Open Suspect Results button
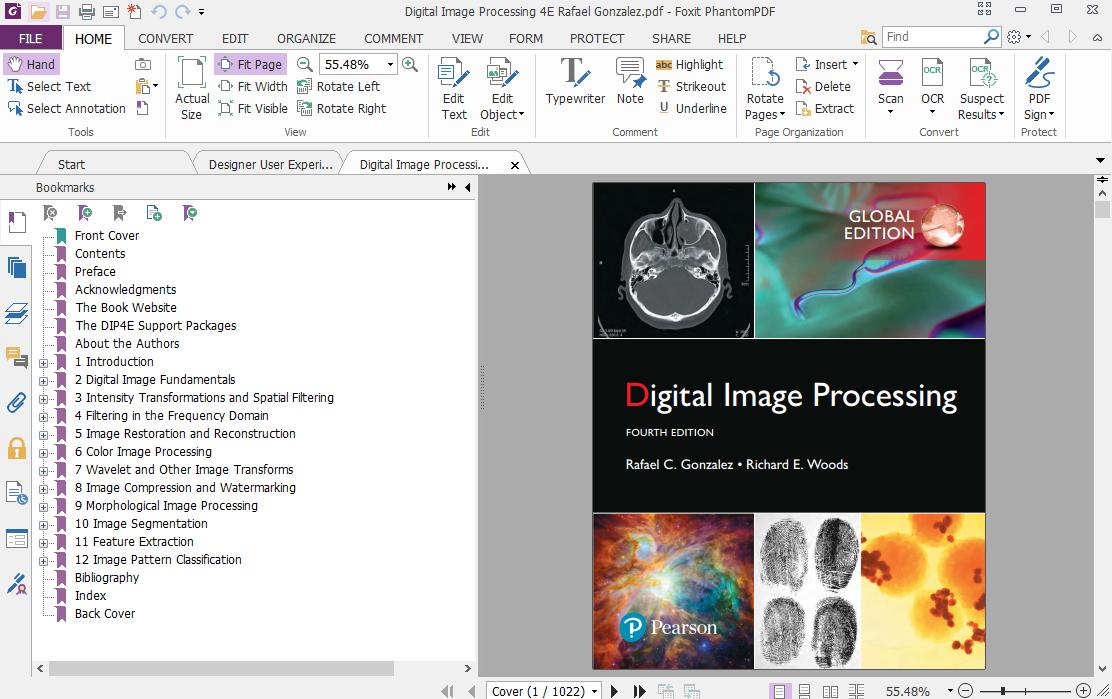Screen dimensions: 1112x699 point(982,89)
